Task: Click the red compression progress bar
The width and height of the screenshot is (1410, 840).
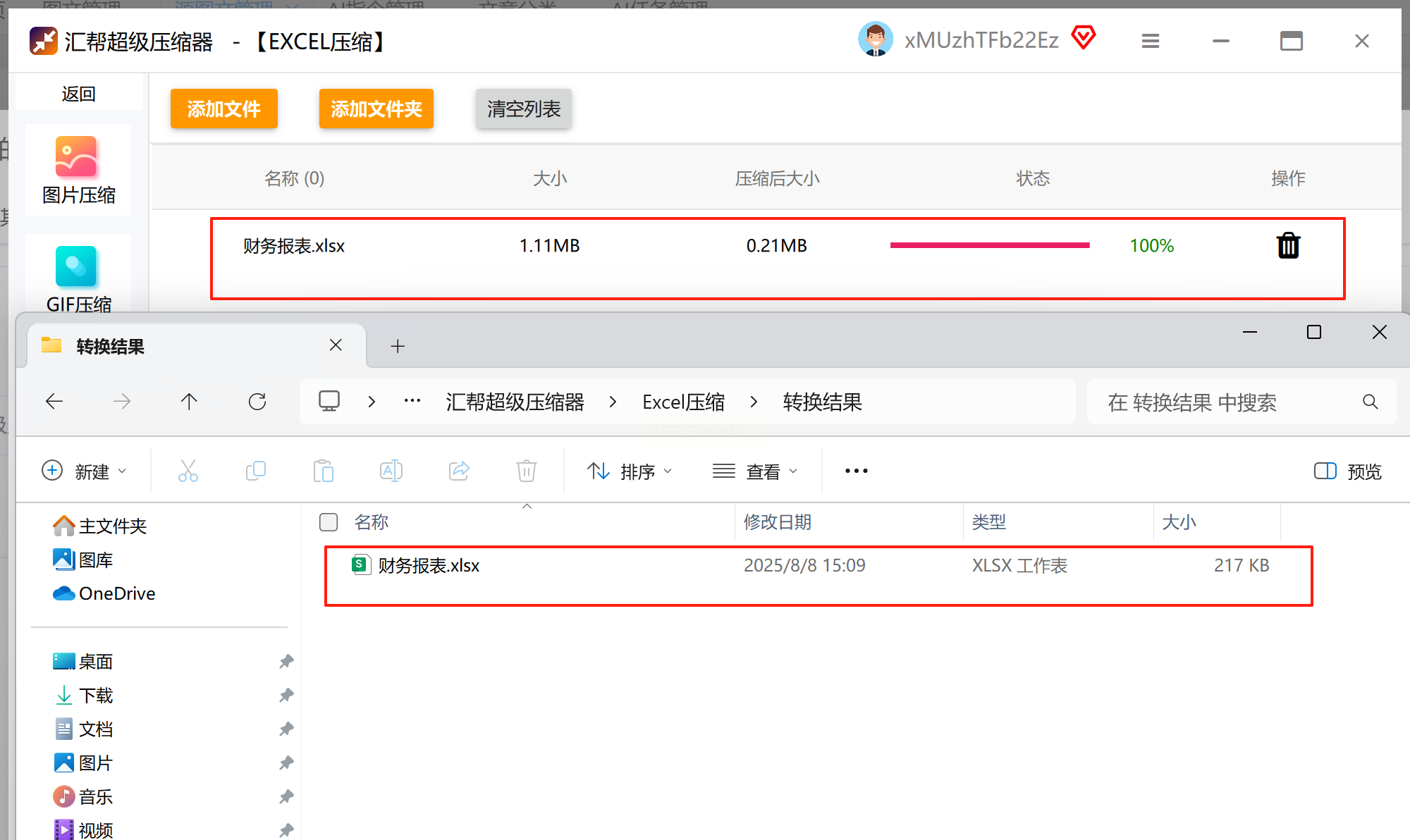Action: coord(989,245)
